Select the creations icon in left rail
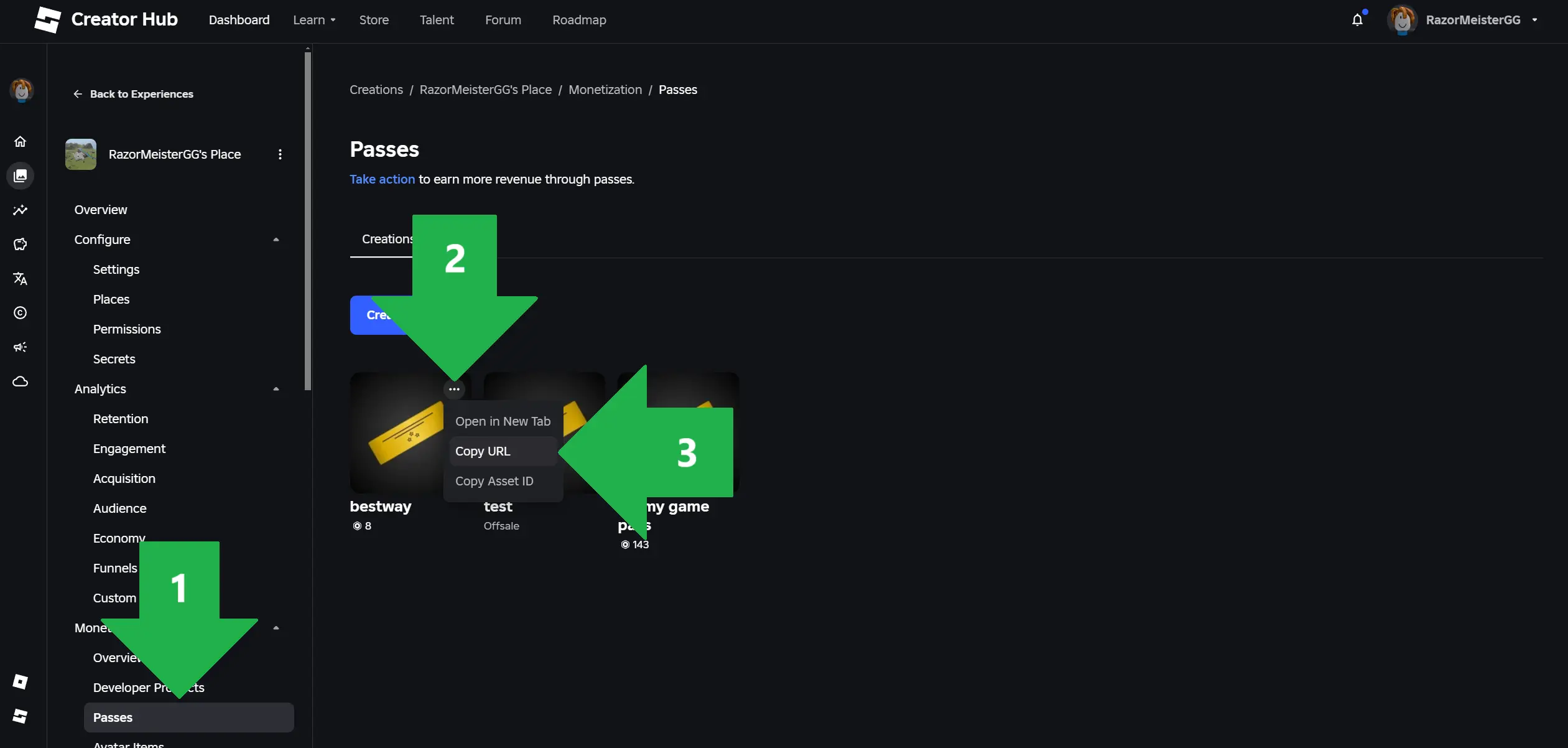The width and height of the screenshot is (1568, 748). pos(21,176)
